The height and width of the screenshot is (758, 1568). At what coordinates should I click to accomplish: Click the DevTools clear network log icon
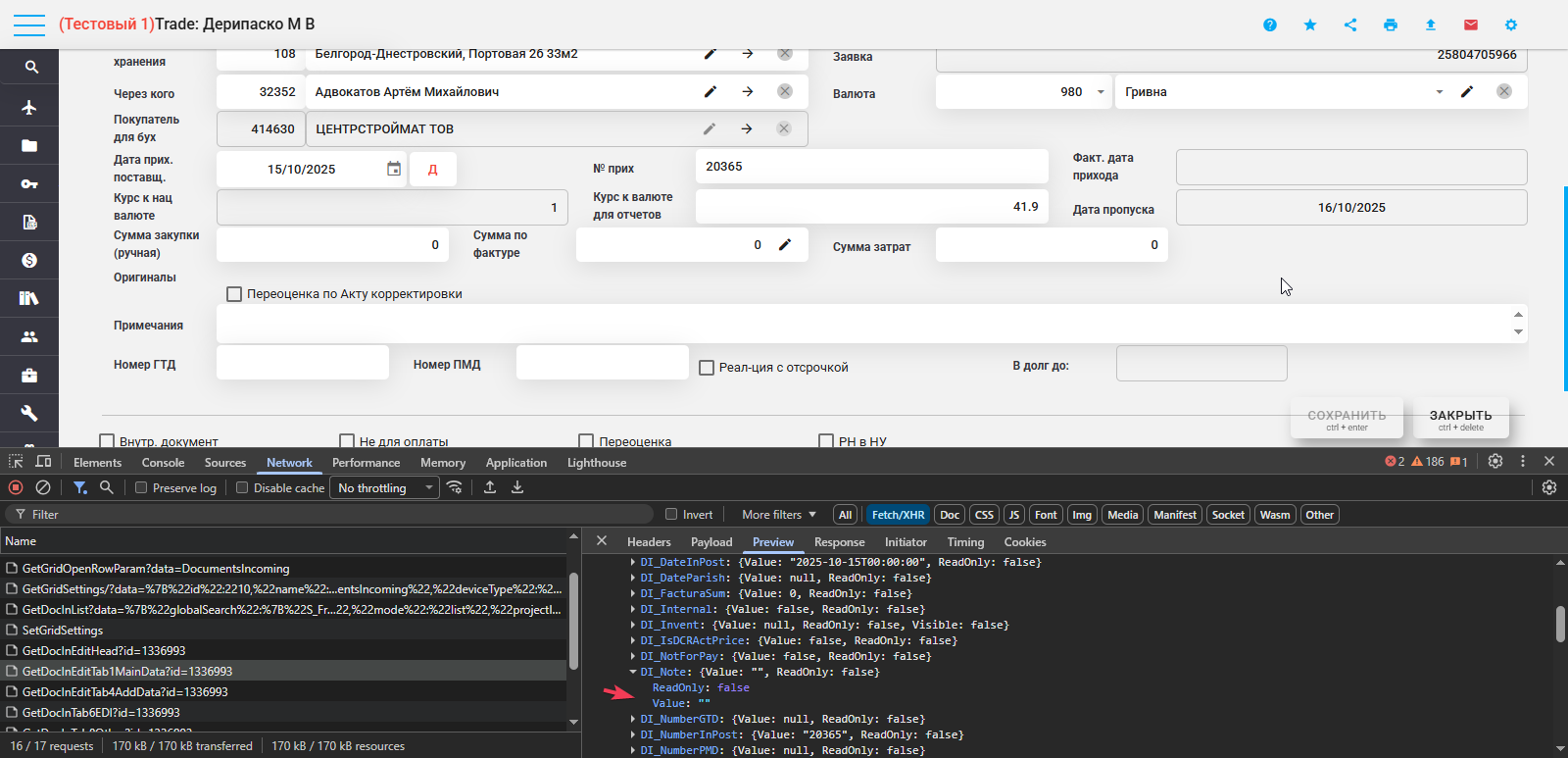coord(43,487)
